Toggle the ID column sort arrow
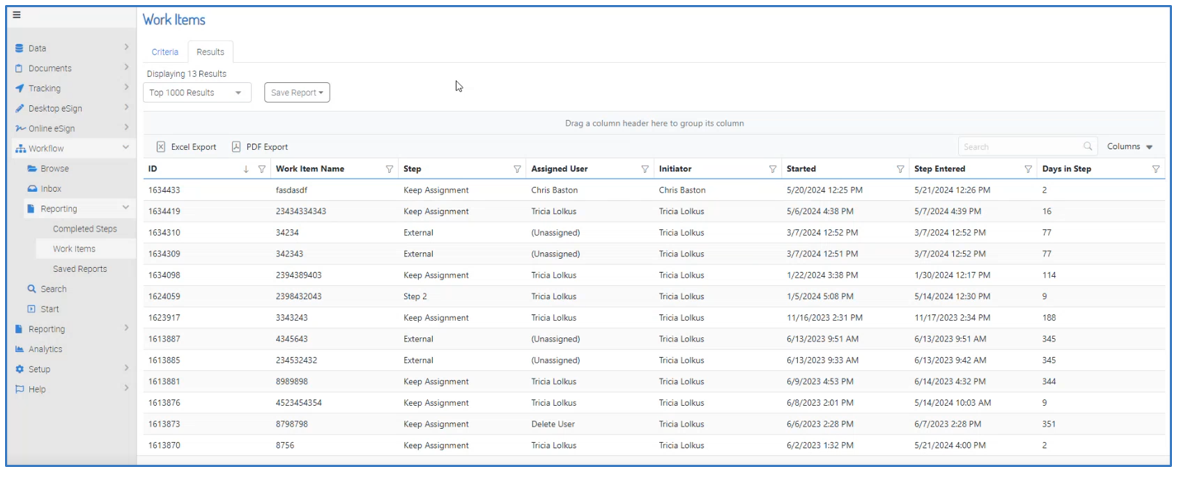Viewport: 1182px width, 479px height. click(x=246, y=170)
